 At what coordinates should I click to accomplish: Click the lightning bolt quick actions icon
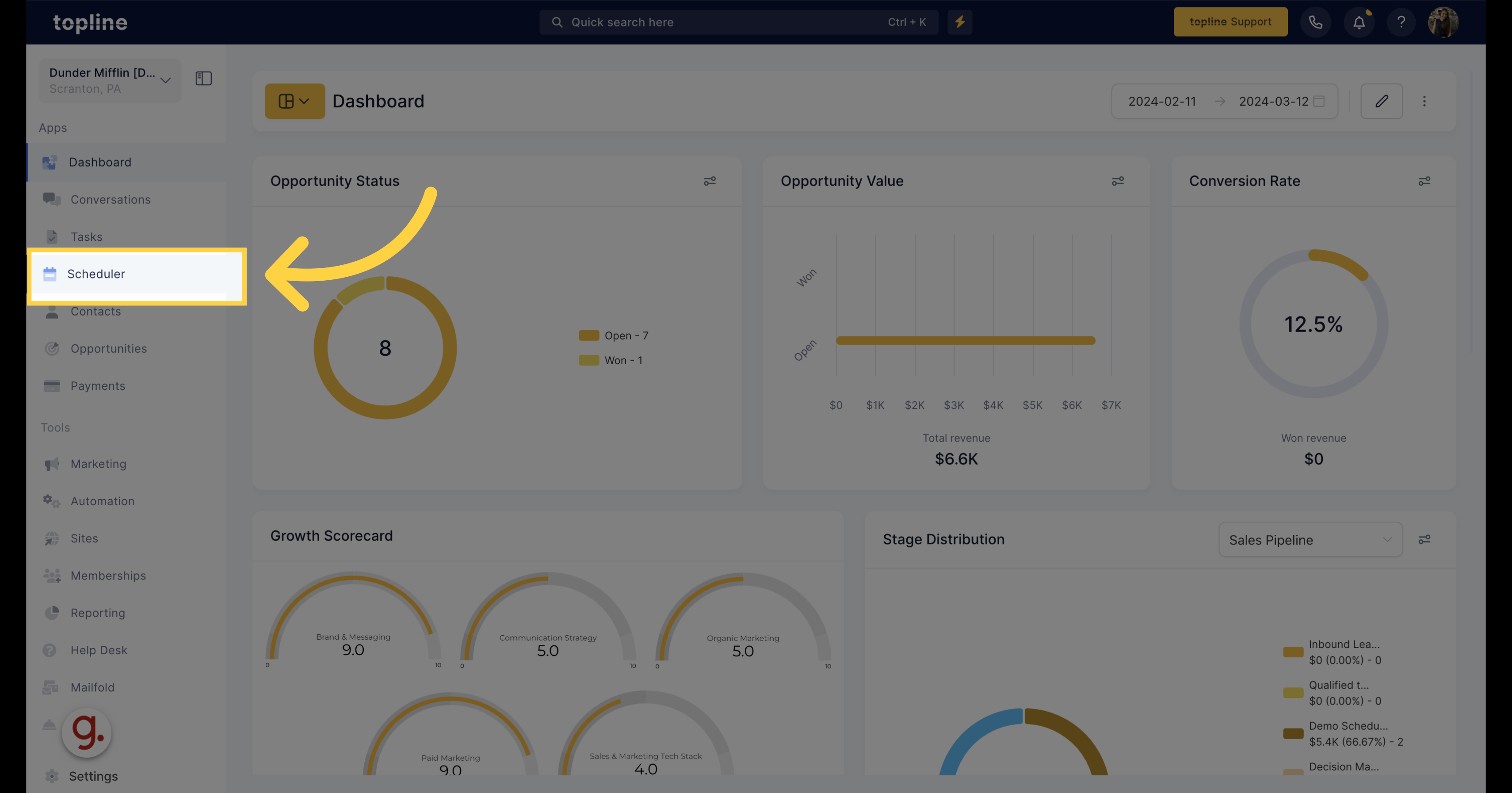(x=960, y=22)
